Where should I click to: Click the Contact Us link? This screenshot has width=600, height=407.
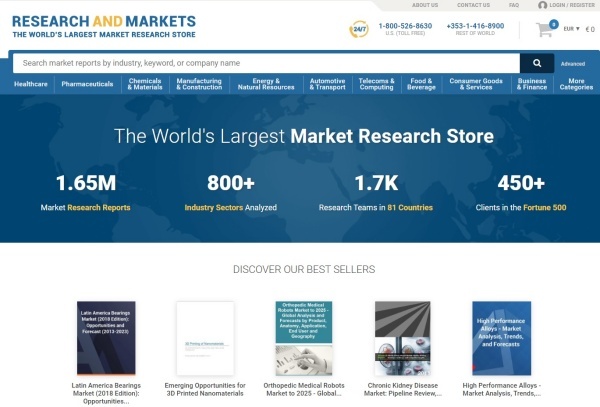pyautogui.click(x=473, y=5)
